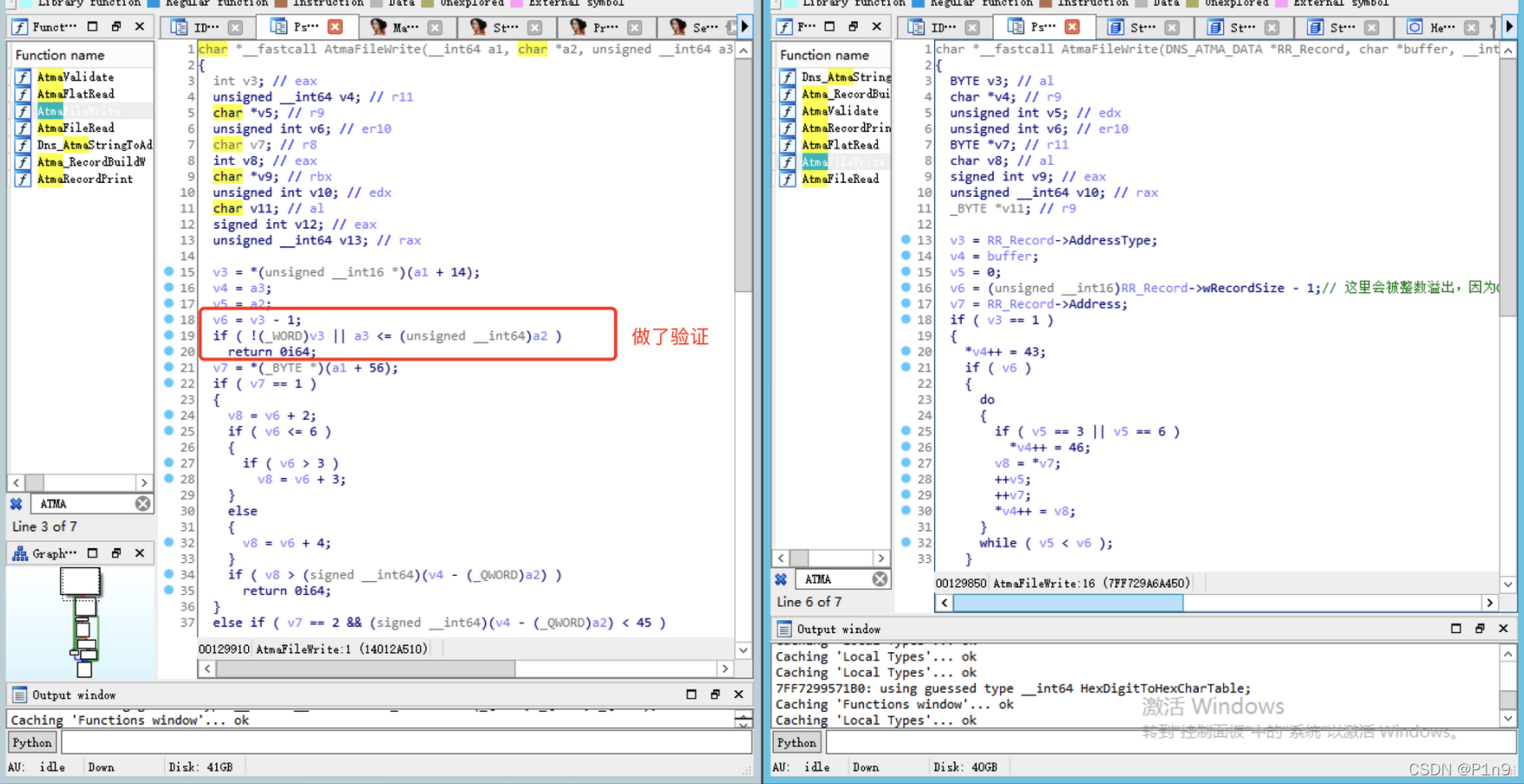Select AtmaFlatRead function icon in left window
This screenshot has width=1524, height=784.
(x=23, y=94)
